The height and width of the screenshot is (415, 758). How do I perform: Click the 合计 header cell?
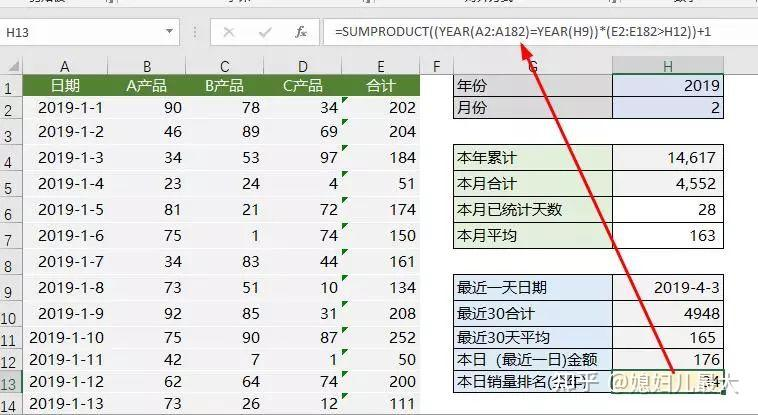point(381,86)
